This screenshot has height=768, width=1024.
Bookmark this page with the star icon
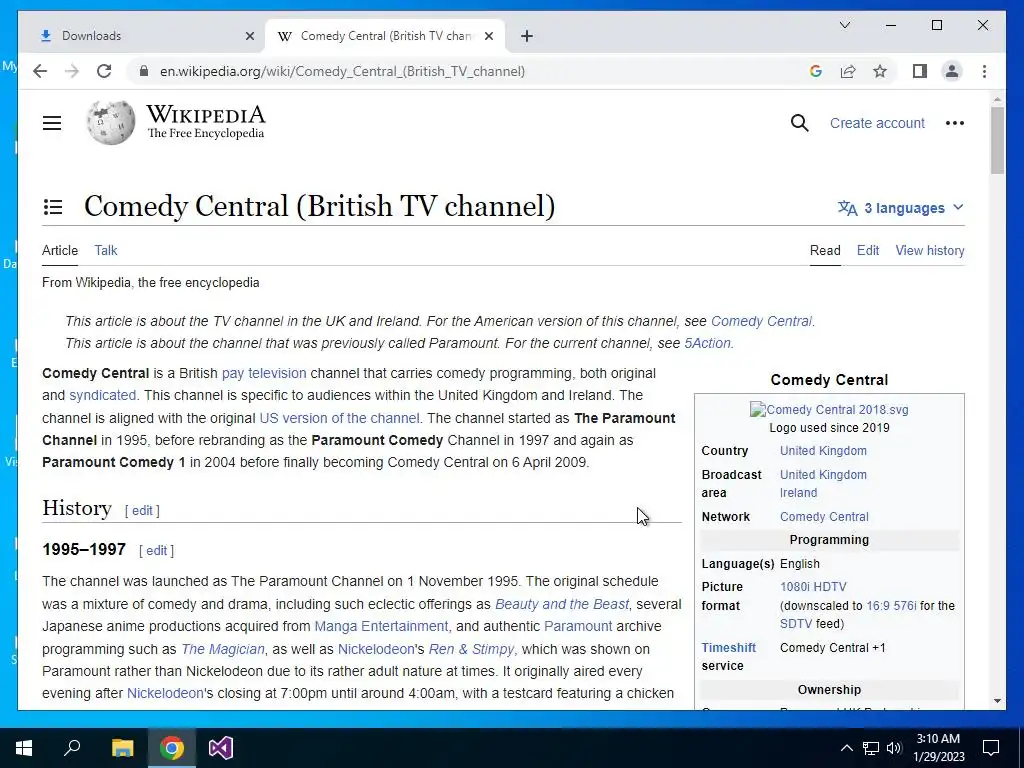[880, 71]
